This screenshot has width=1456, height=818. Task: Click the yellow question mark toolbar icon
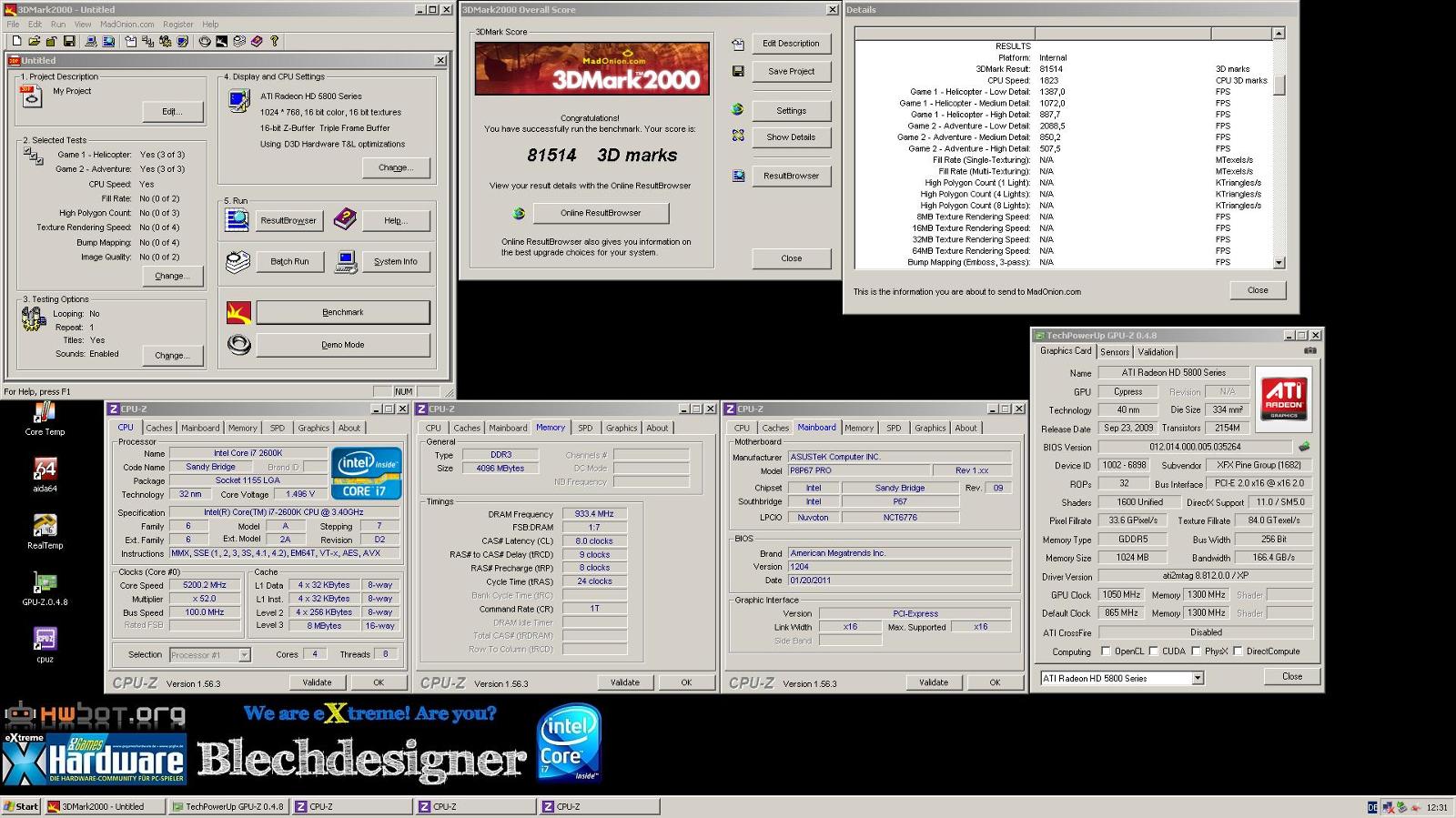click(x=274, y=41)
